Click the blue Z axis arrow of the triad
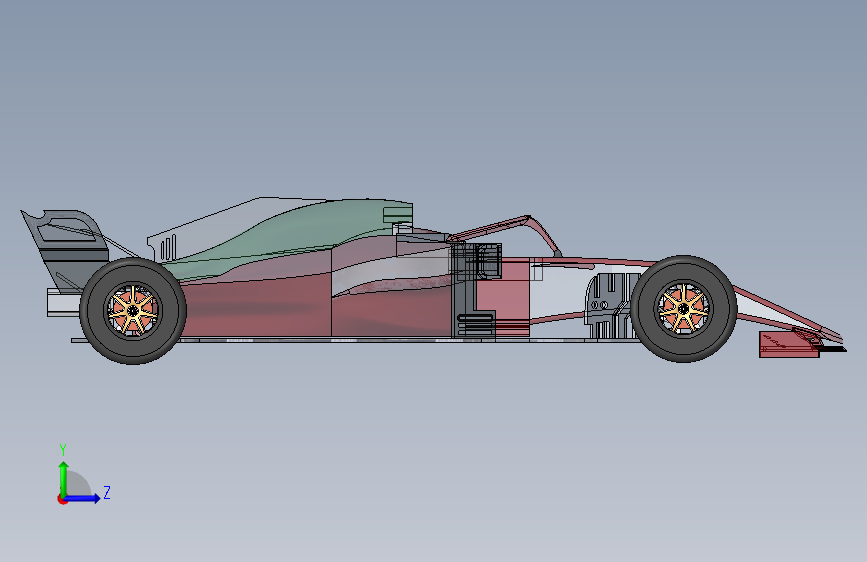Image resolution: width=867 pixels, height=562 pixels. click(x=83, y=498)
